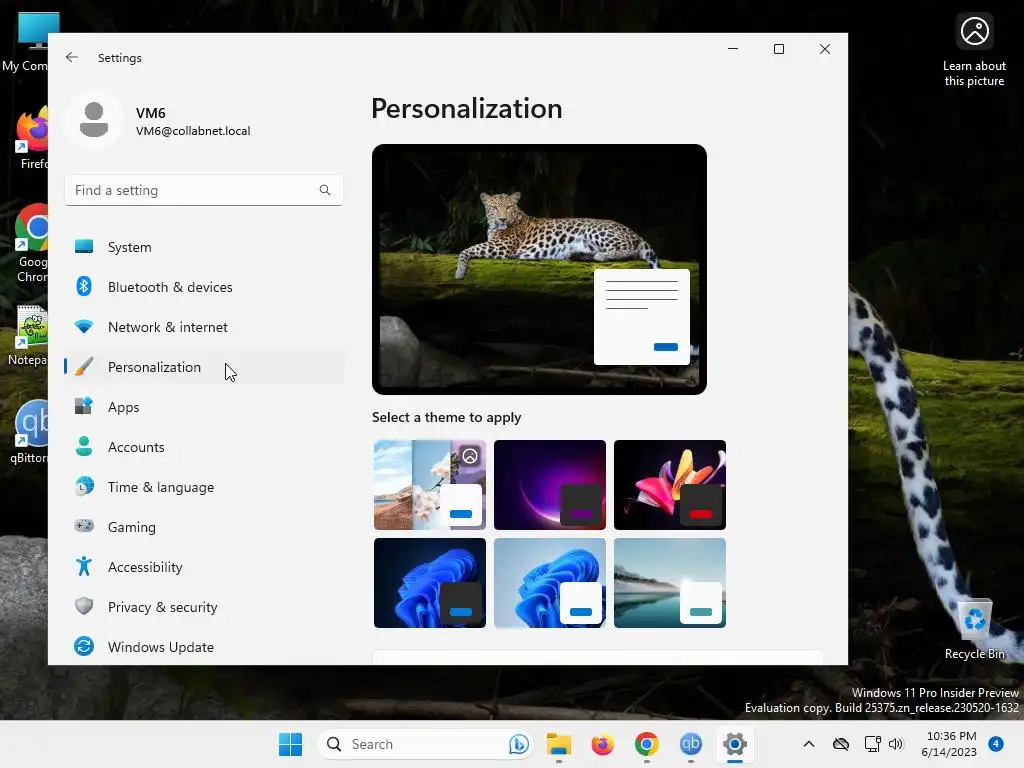Viewport: 1024px width, 768px height.
Task: Select the Notepad++ desktop shortcut
Action: pos(26,336)
